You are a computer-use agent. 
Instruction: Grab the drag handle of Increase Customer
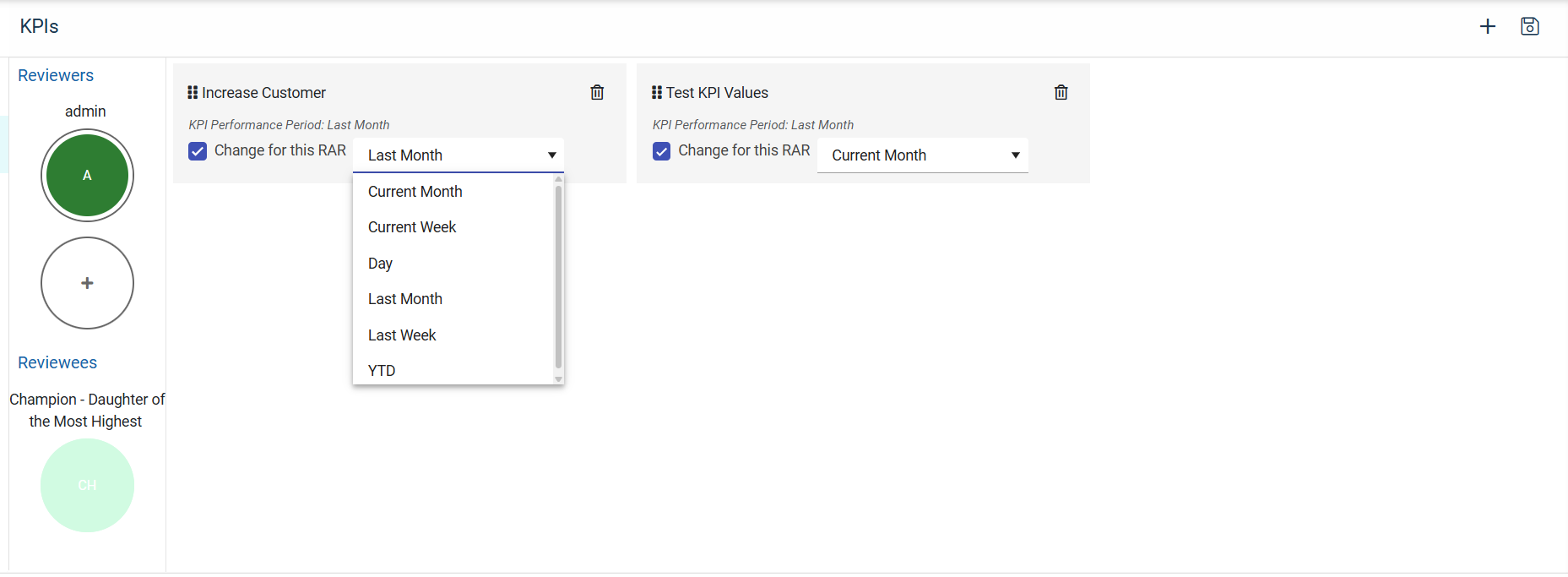193,93
